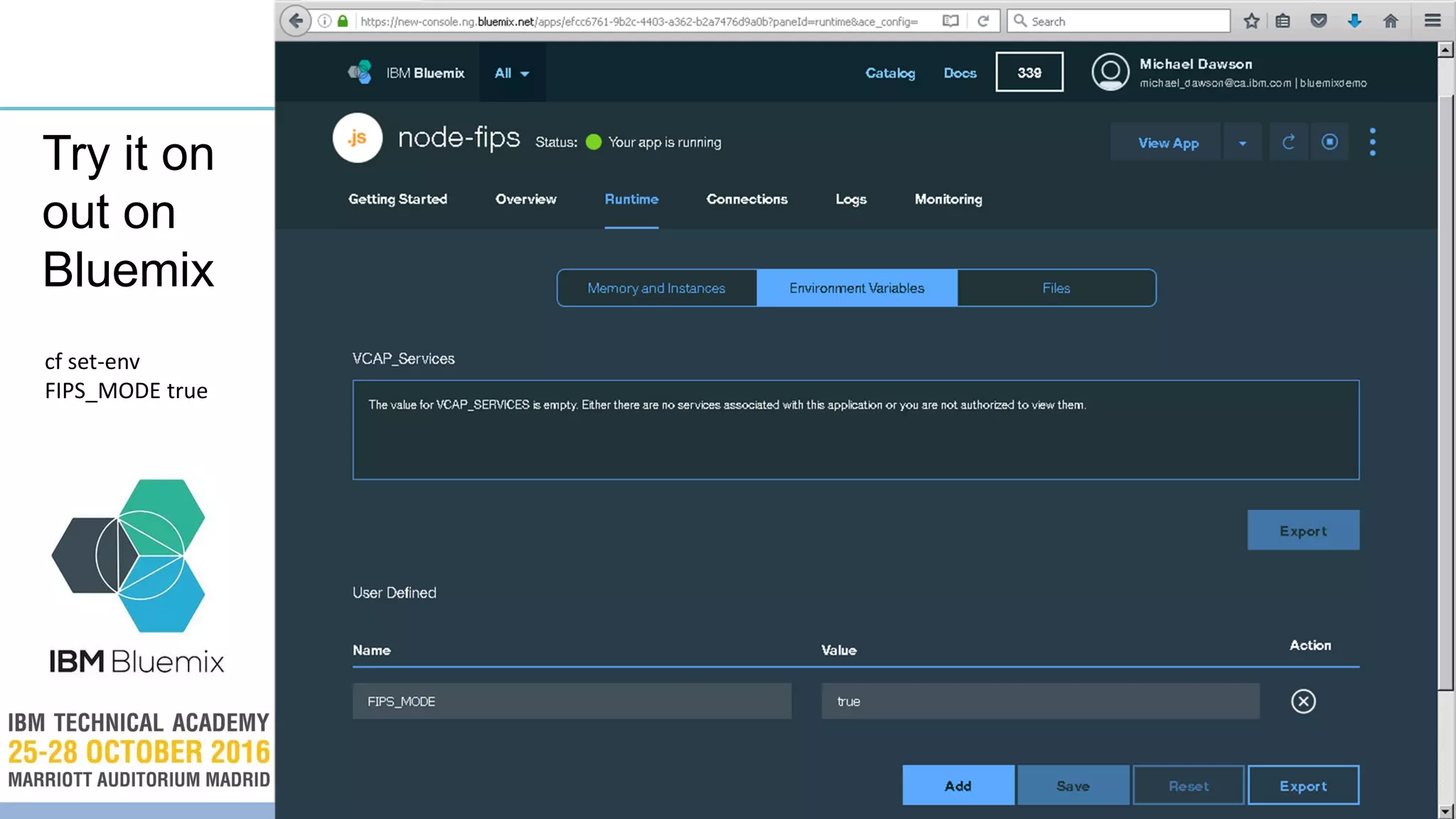Expand the All category dropdown
The height and width of the screenshot is (819, 1456).
pos(512,73)
